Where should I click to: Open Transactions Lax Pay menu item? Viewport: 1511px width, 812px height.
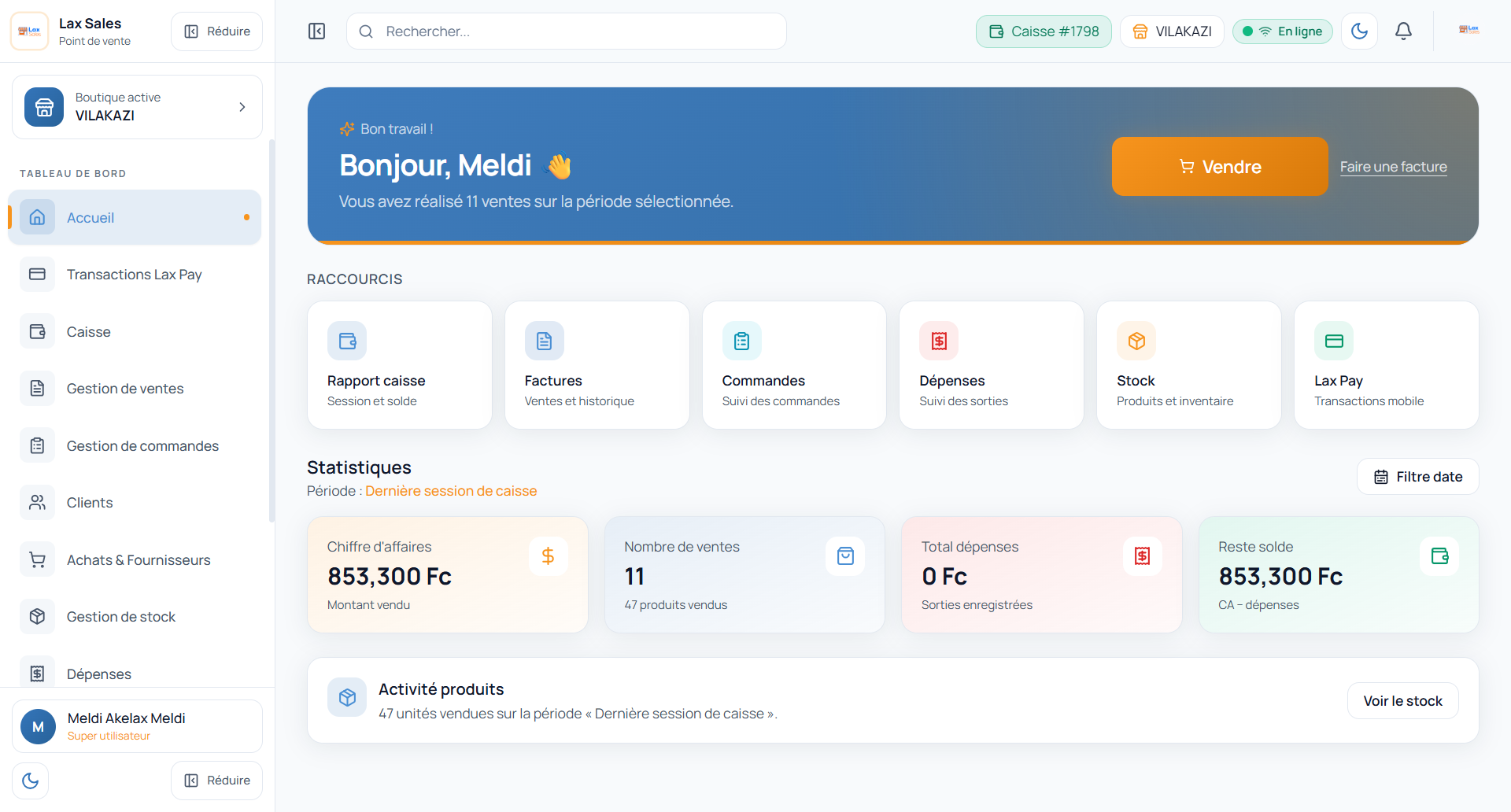pos(135,275)
